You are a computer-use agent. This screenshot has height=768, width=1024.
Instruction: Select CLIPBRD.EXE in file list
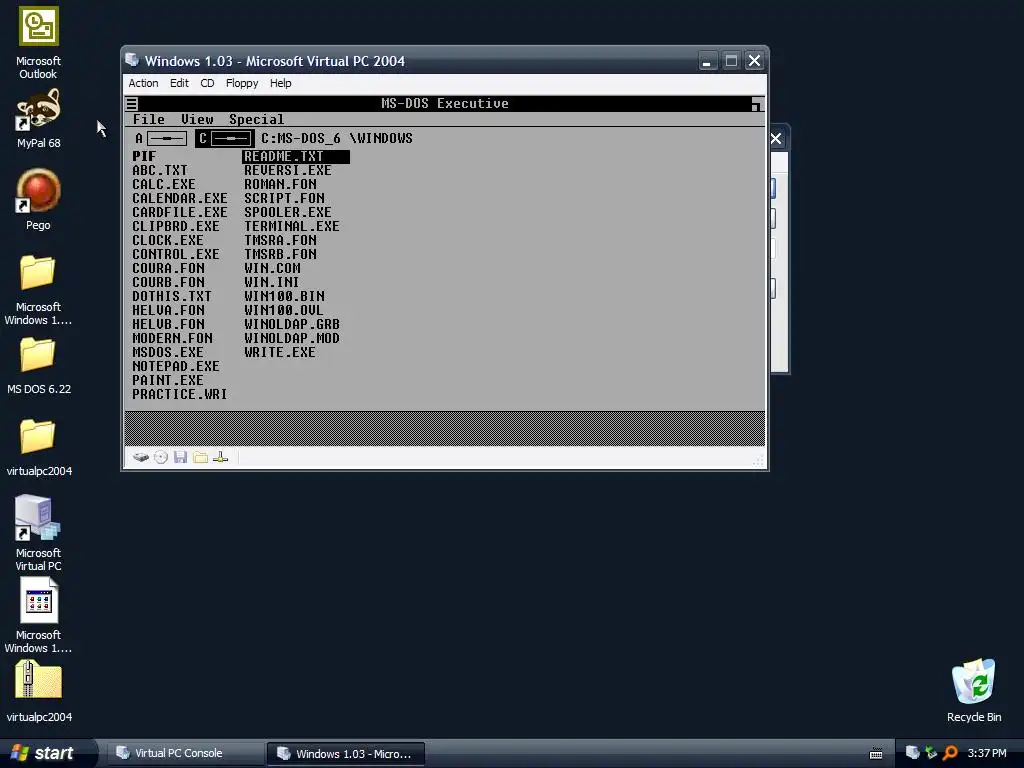click(x=176, y=227)
